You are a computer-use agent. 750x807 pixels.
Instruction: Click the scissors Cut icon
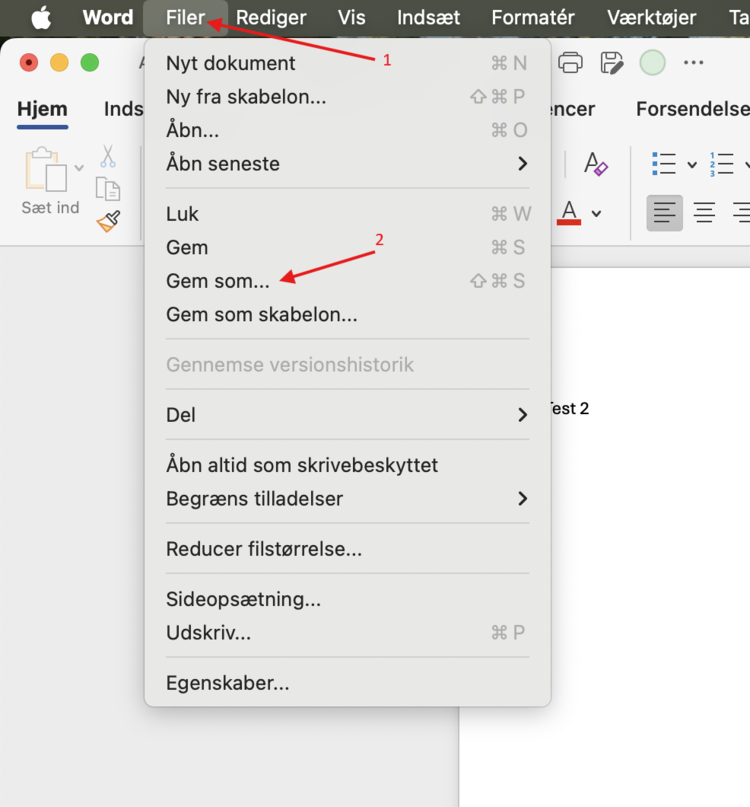pyautogui.click(x=107, y=157)
